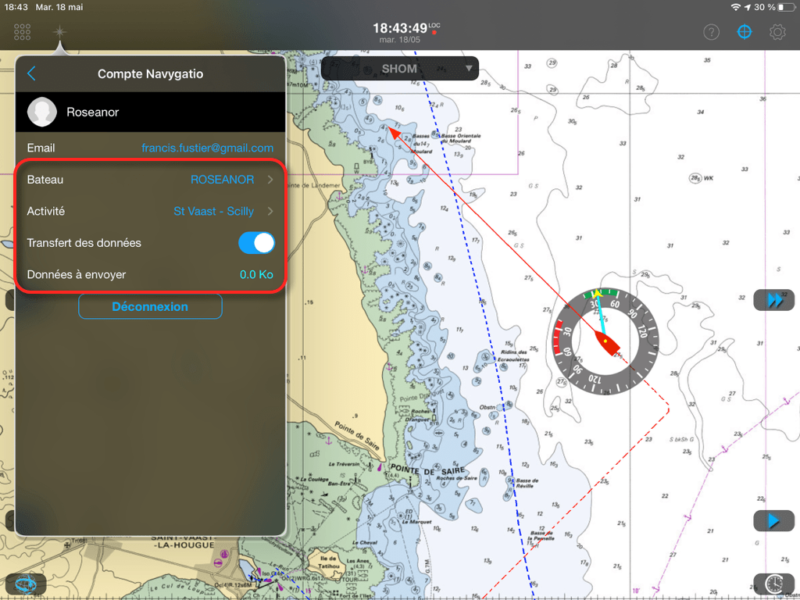
Task: Tap the boat compass rose on the chart
Action: (604, 342)
